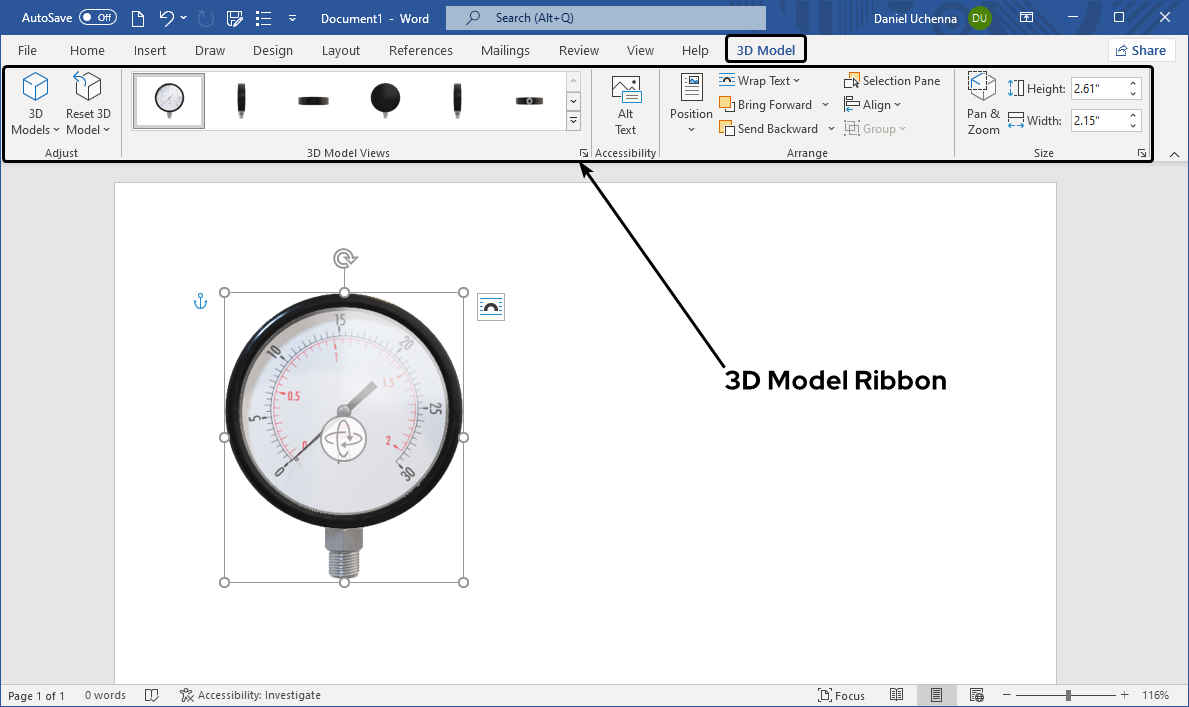Image resolution: width=1189 pixels, height=707 pixels.
Task: Switch to the Insert tab
Action: (x=150, y=50)
